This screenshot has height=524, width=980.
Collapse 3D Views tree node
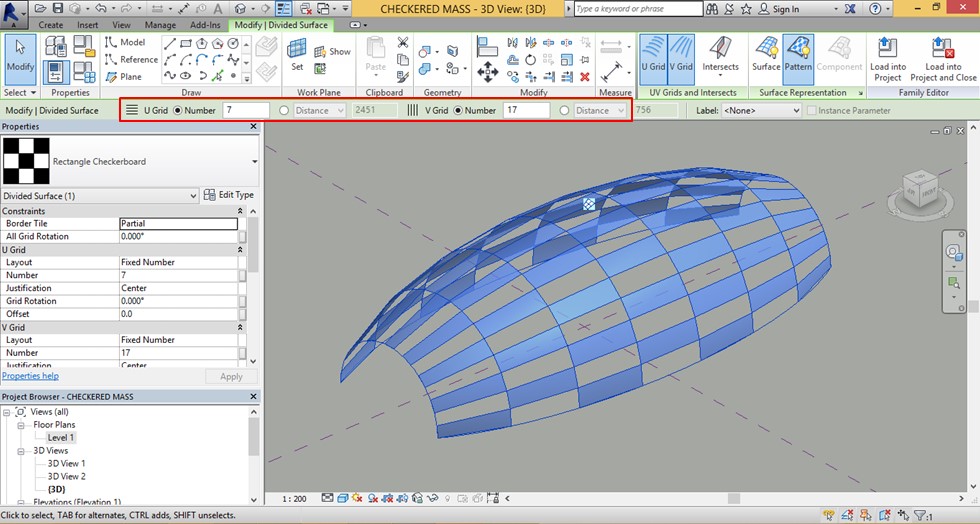coord(21,451)
